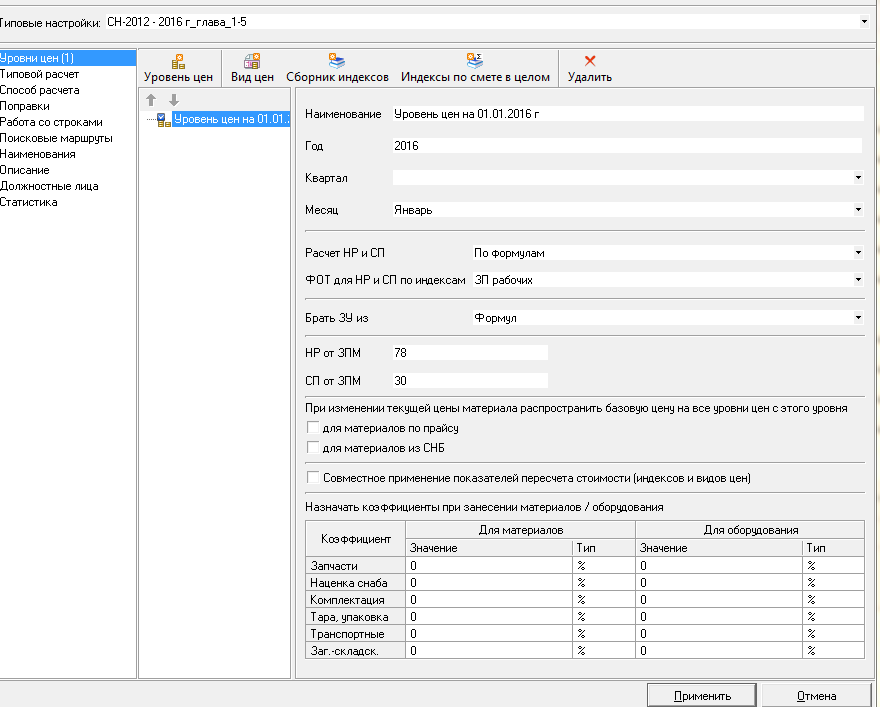
Task: Open ФОТ для НР и СП dropdown
Action: pos(858,279)
